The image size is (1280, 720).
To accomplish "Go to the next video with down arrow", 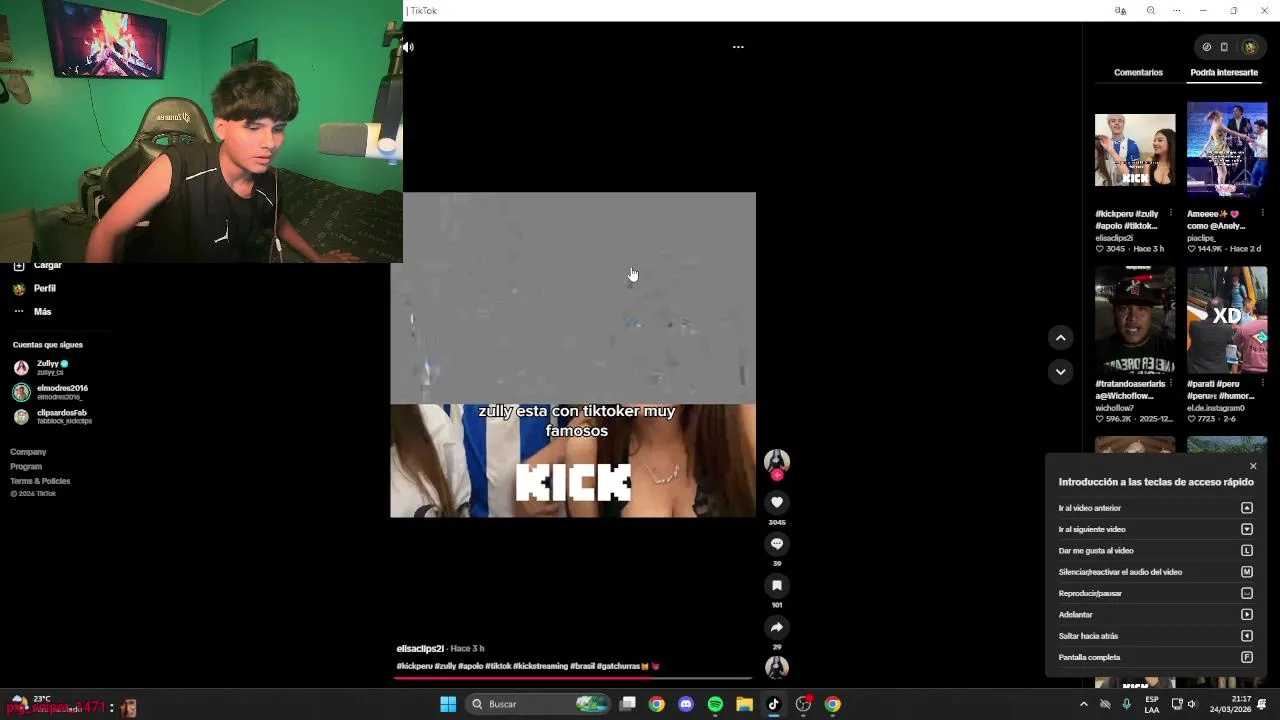I will coord(1061,372).
